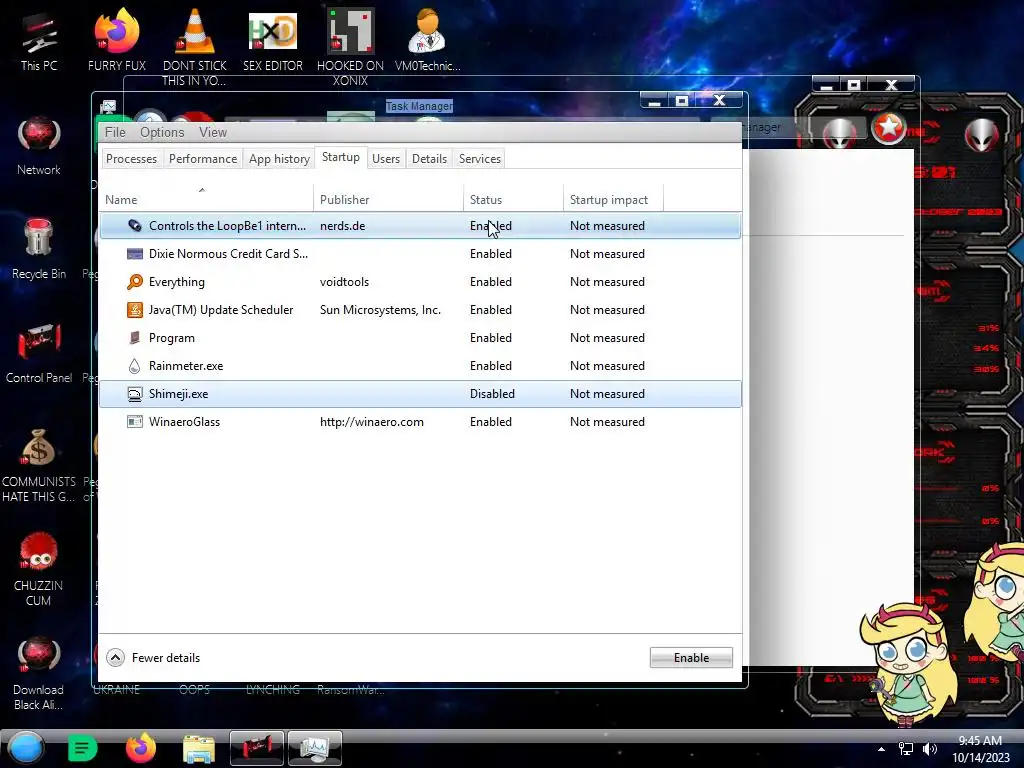Click the Dixie Normous Credit Card icon

[x=135, y=253]
